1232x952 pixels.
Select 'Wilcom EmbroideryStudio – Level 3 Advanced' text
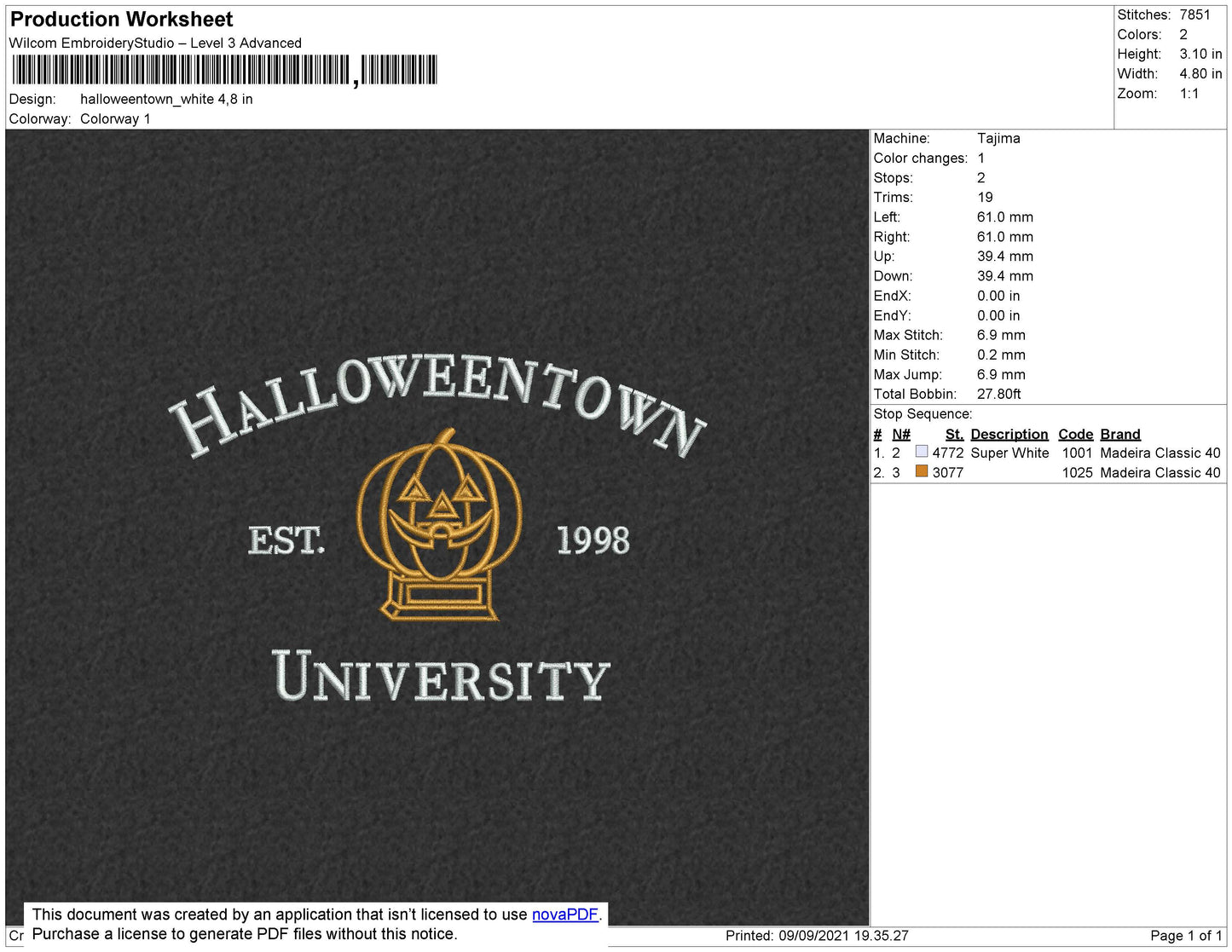(x=155, y=43)
